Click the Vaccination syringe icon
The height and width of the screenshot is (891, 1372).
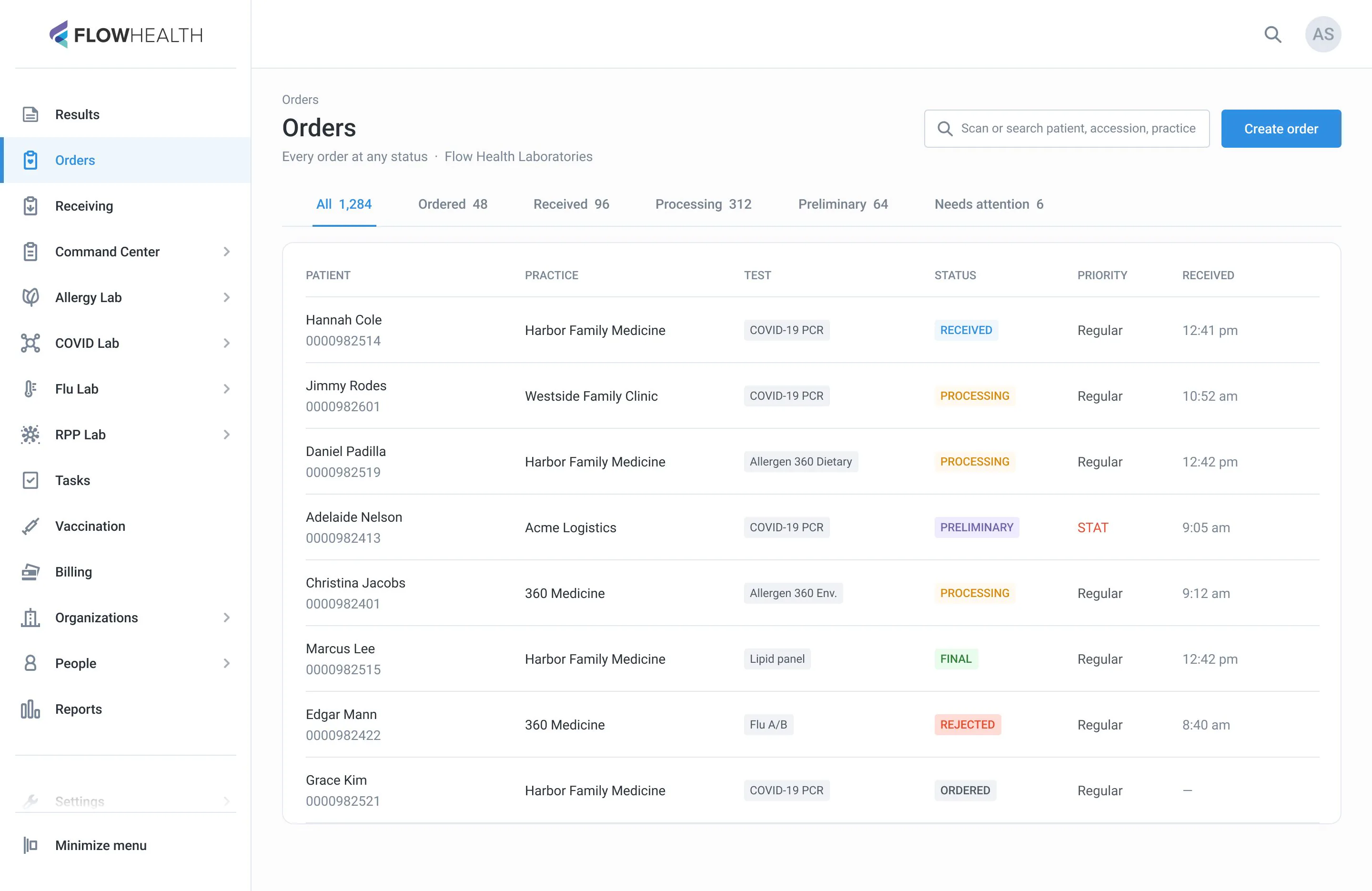click(x=30, y=526)
